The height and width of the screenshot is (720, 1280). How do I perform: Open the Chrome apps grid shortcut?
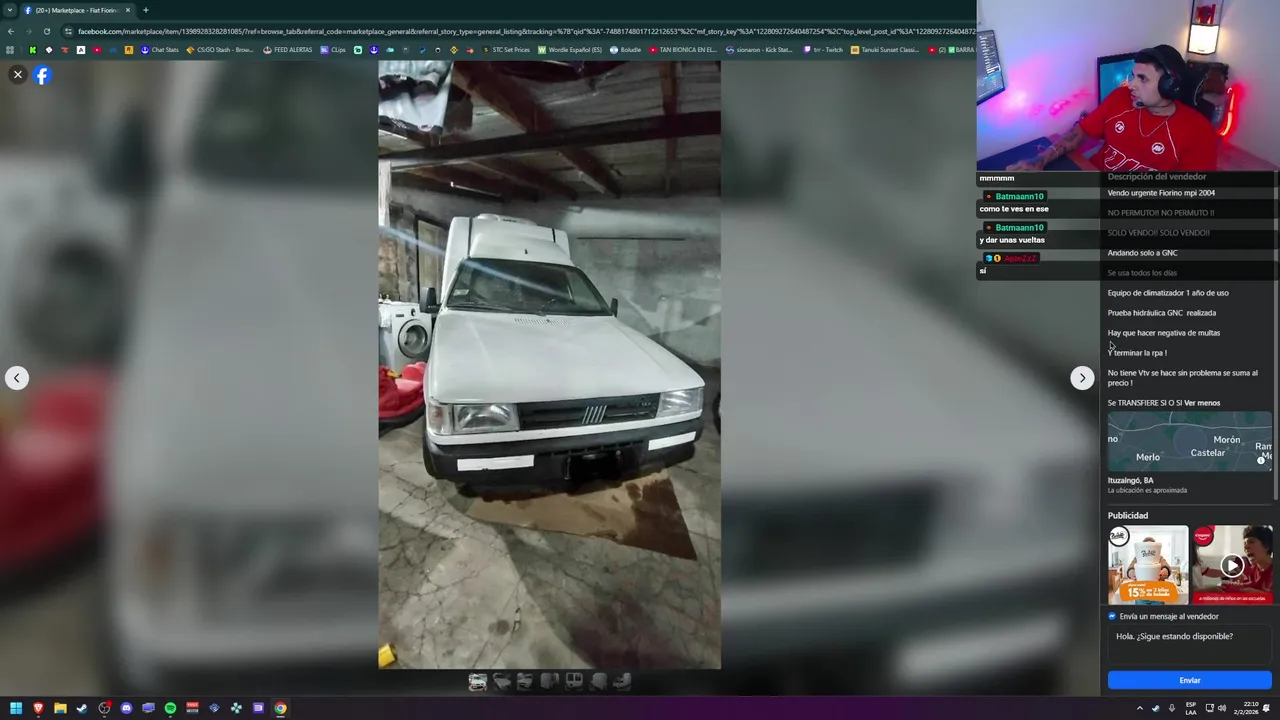click(x=10, y=50)
